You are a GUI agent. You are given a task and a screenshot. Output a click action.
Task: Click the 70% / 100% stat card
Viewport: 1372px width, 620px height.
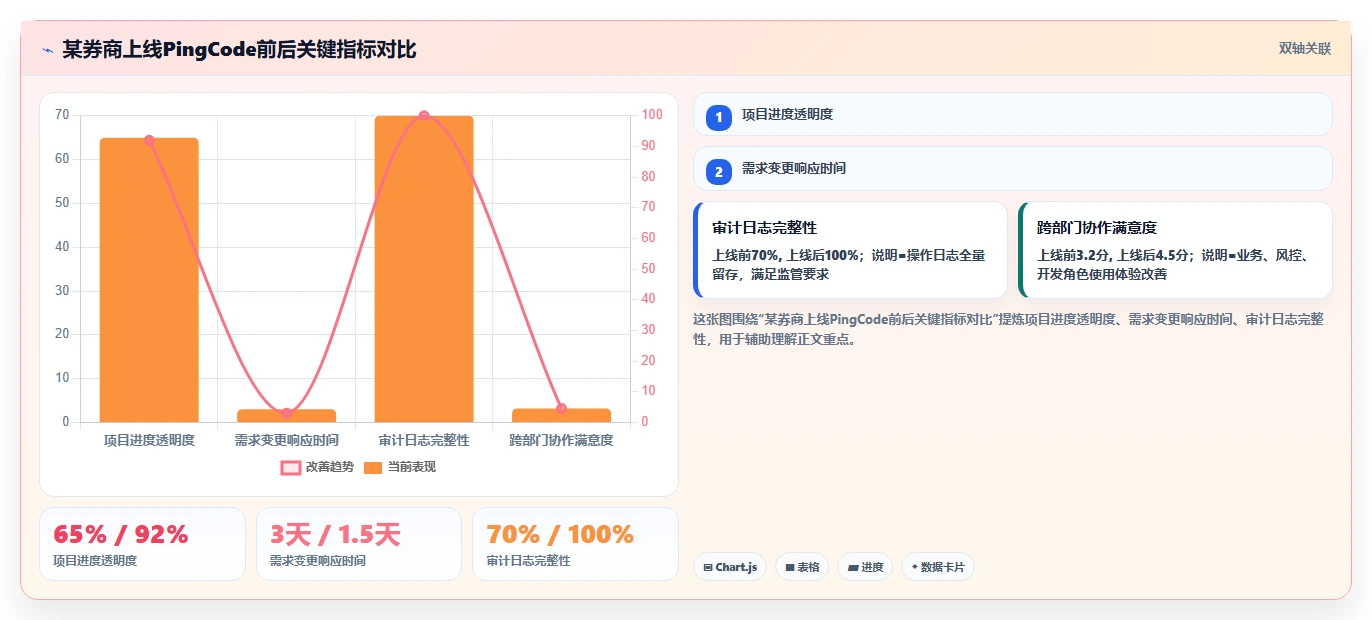pyautogui.click(x=575, y=544)
